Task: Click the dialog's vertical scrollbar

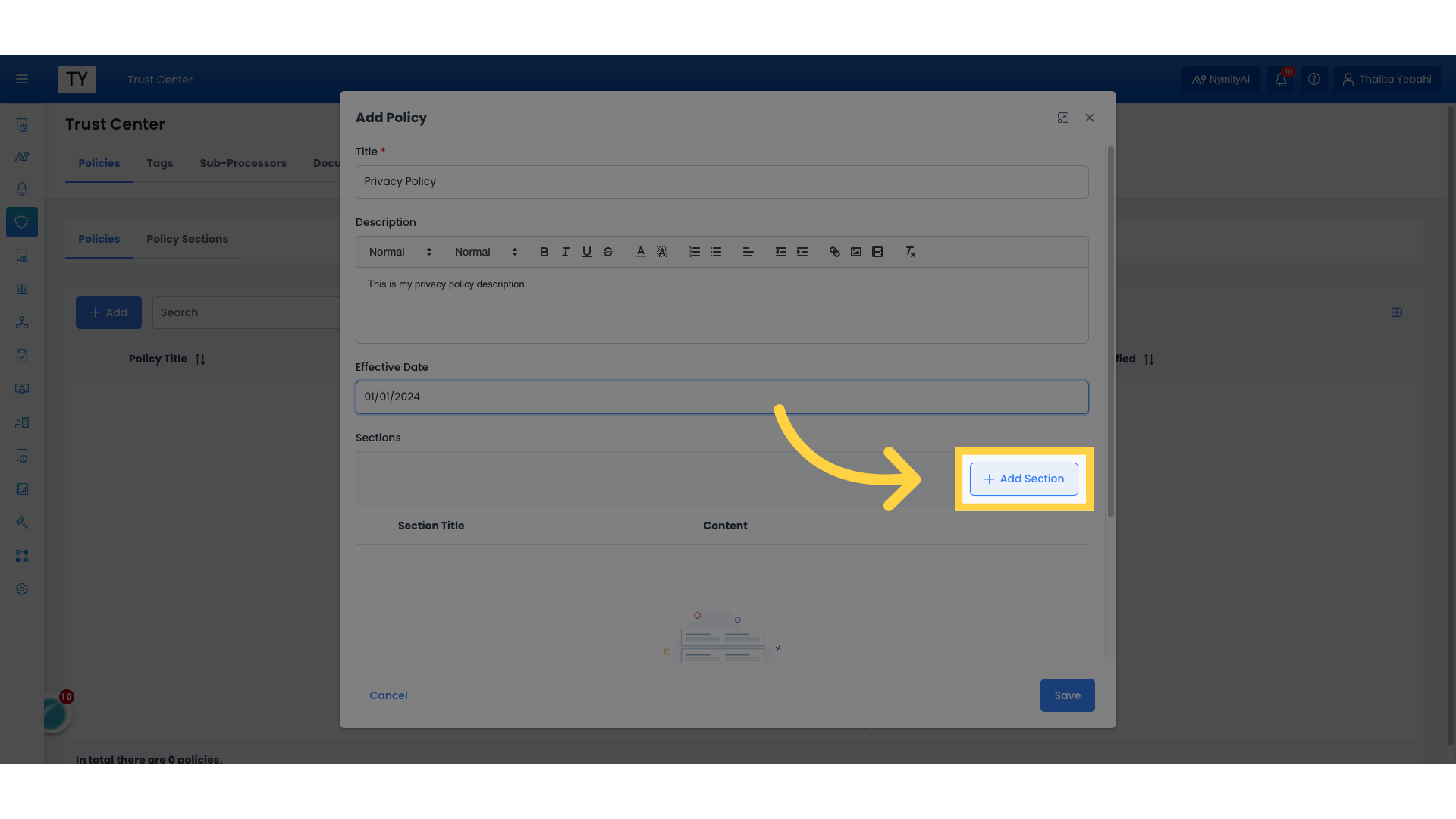Action: click(x=1111, y=331)
